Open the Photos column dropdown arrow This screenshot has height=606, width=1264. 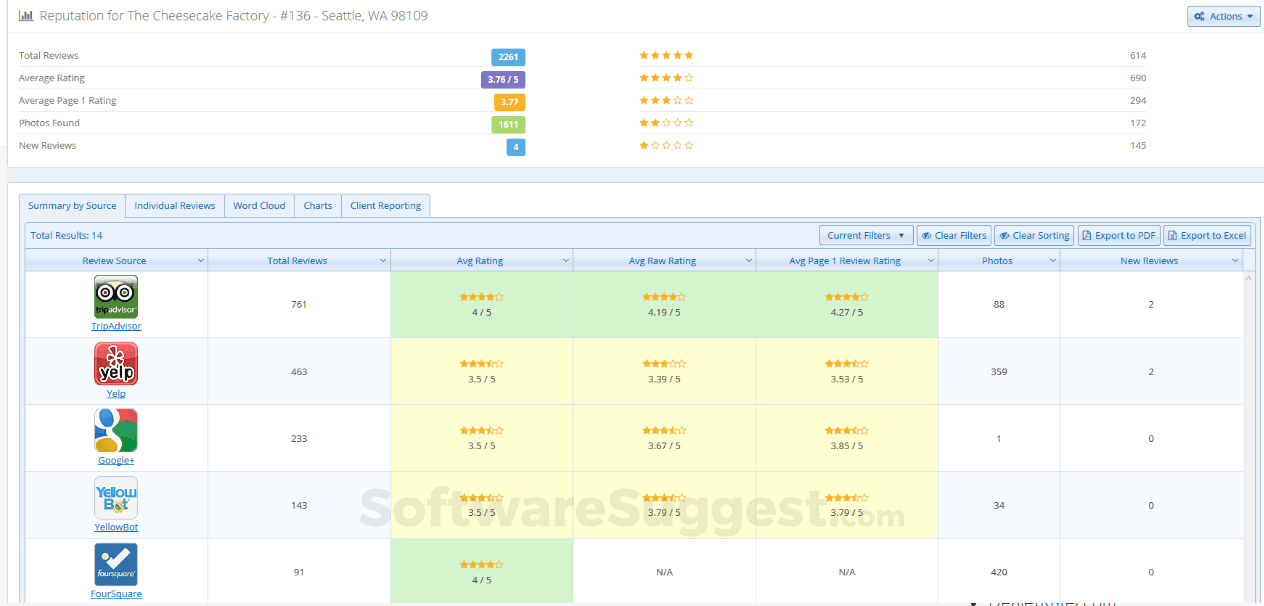tap(1052, 261)
